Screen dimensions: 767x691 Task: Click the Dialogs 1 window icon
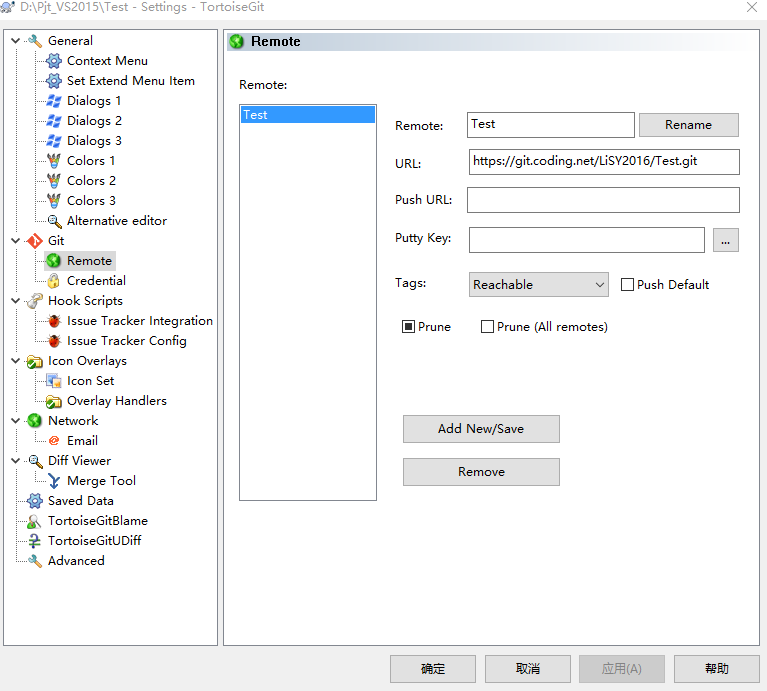click(54, 101)
